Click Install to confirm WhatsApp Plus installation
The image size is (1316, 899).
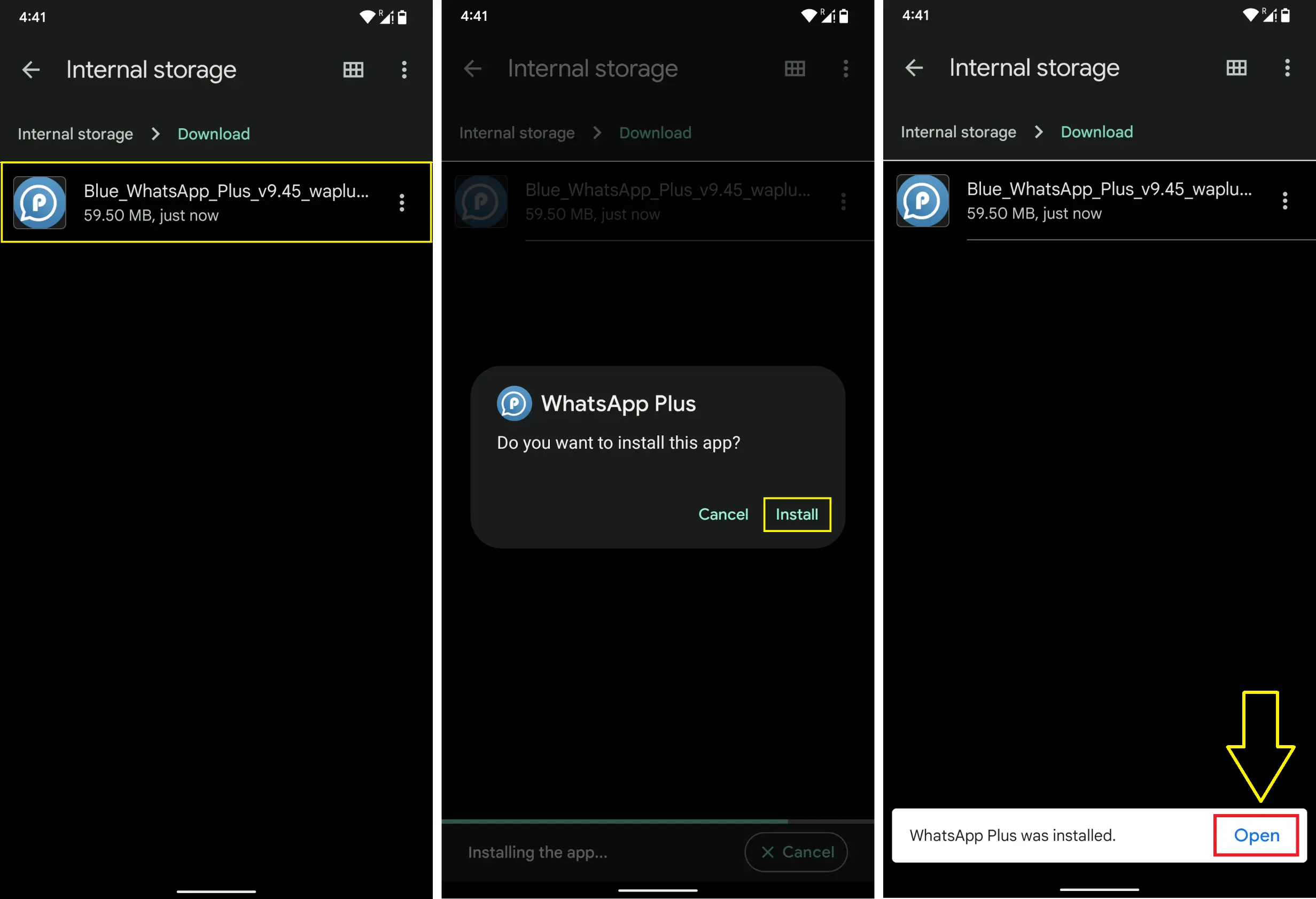[797, 514]
